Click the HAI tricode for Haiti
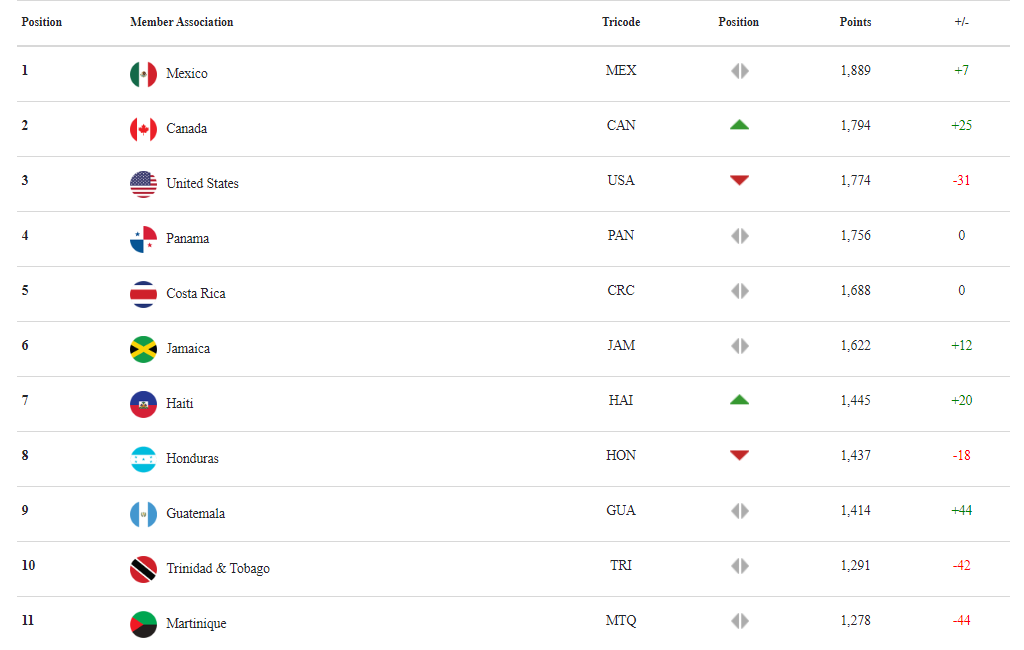The image size is (1024, 650). point(620,400)
